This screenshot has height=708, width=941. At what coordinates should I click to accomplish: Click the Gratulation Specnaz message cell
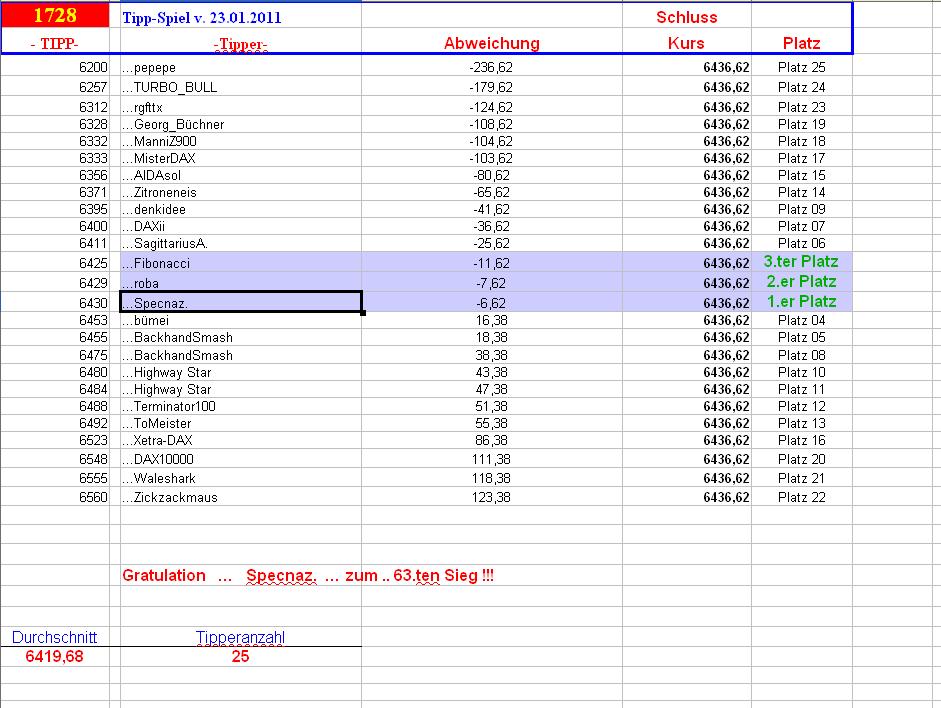point(308,575)
